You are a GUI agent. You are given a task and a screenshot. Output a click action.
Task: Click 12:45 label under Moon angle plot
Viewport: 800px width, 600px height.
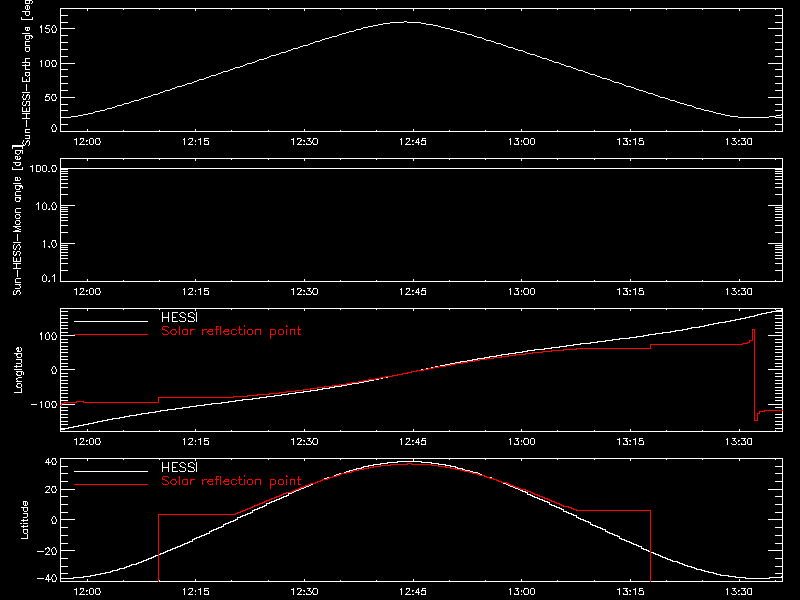click(x=413, y=291)
